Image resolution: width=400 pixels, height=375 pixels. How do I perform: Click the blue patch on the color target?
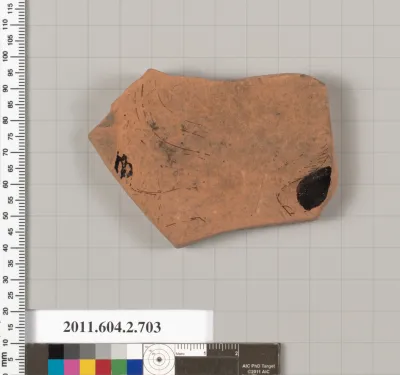[135, 367]
